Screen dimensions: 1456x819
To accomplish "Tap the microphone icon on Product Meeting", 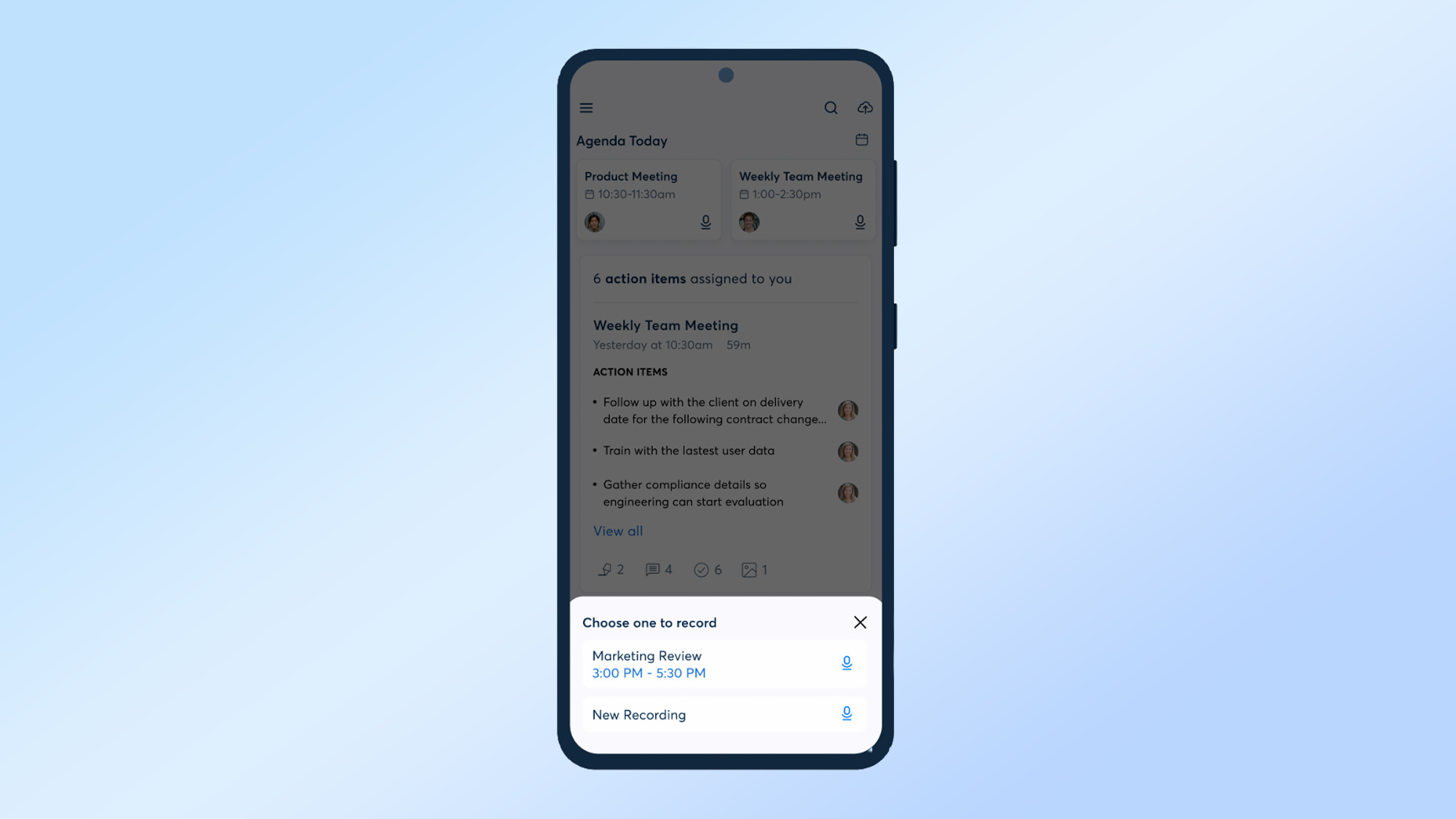I will click(705, 221).
